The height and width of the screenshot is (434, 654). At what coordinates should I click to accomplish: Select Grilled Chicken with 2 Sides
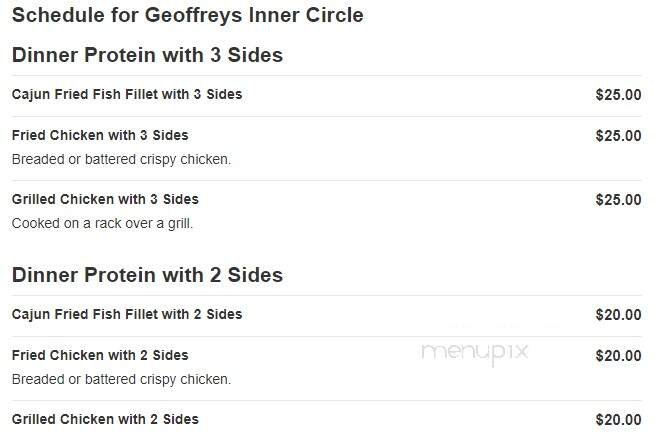[x=105, y=419]
